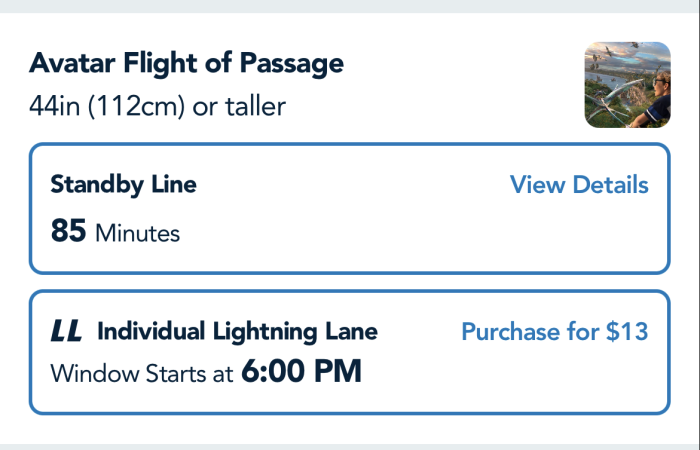Click the 44in (112cm) or taller text
Viewport: 700px width, 450px height.
pos(157,105)
